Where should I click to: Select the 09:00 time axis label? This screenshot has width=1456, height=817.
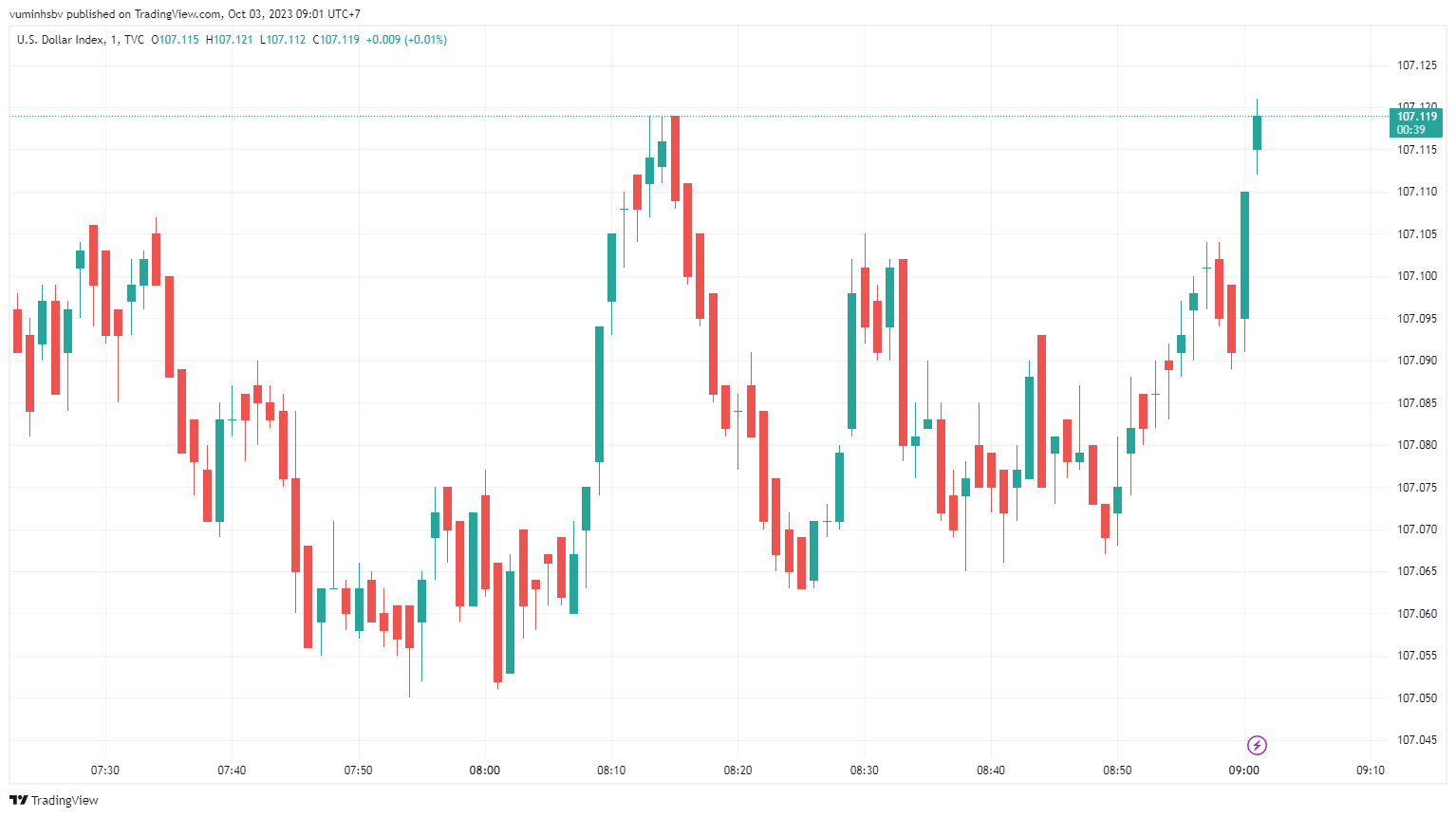click(1243, 771)
